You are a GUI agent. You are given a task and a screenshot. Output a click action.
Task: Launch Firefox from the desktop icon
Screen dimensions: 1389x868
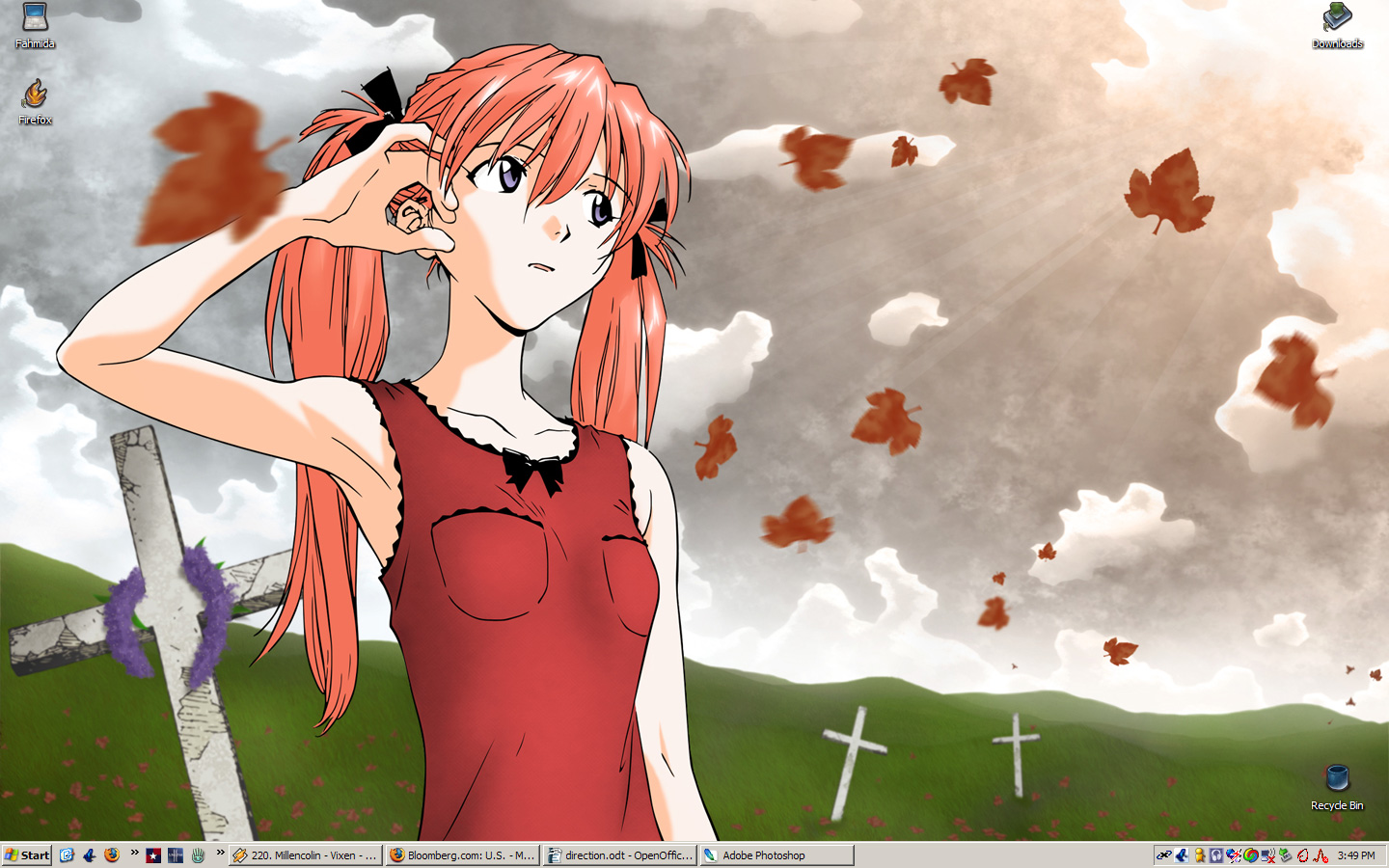(x=35, y=102)
